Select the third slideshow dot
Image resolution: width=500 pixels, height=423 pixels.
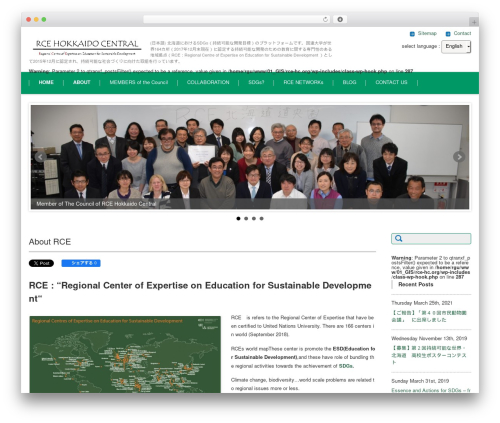pos(254,219)
